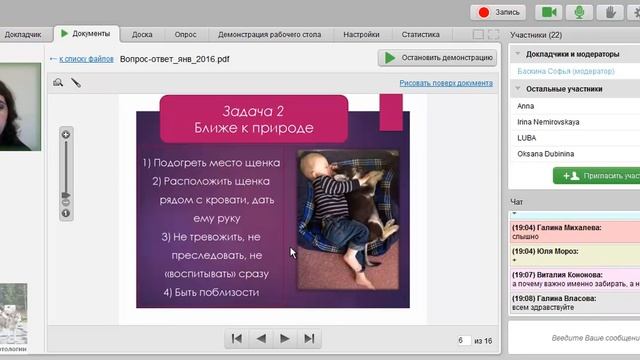Viewport: 640px width, 360px height.
Task: Collapse Остальные участники section
Action: pyautogui.click(x=518, y=89)
